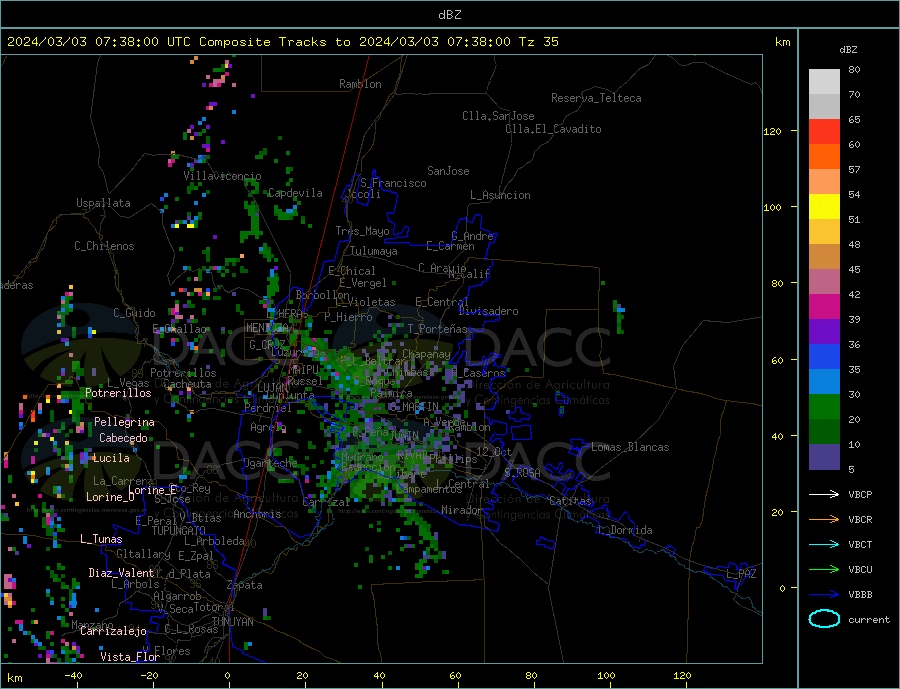This screenshot has height=689, width=900.
Task: Click the 'Villavicencio' map label
Action: coord(222,176)
